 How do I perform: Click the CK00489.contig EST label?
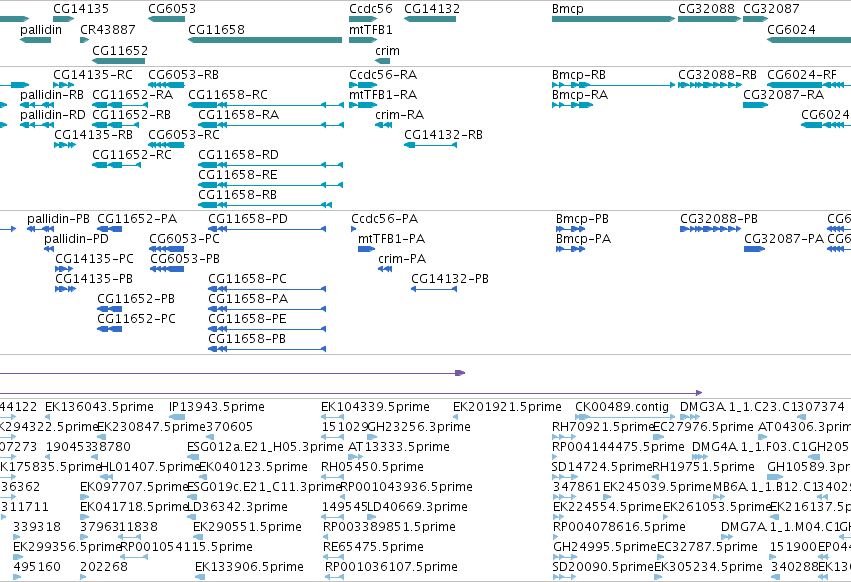[621, 407]
